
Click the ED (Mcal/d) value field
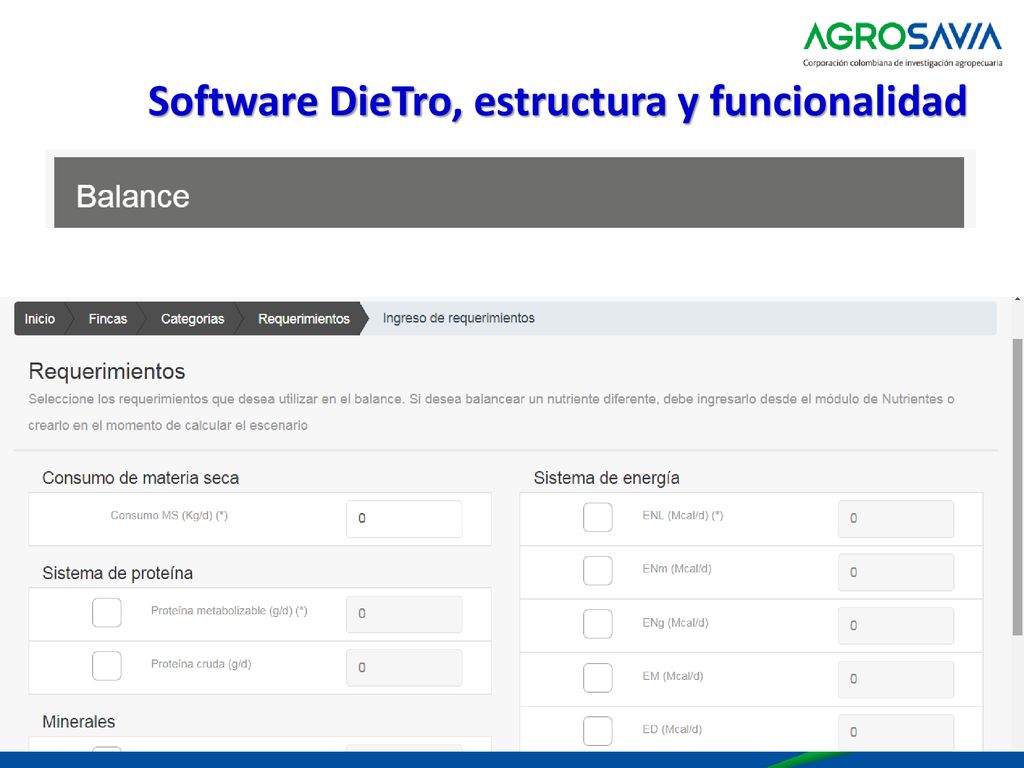coord(896,732)
